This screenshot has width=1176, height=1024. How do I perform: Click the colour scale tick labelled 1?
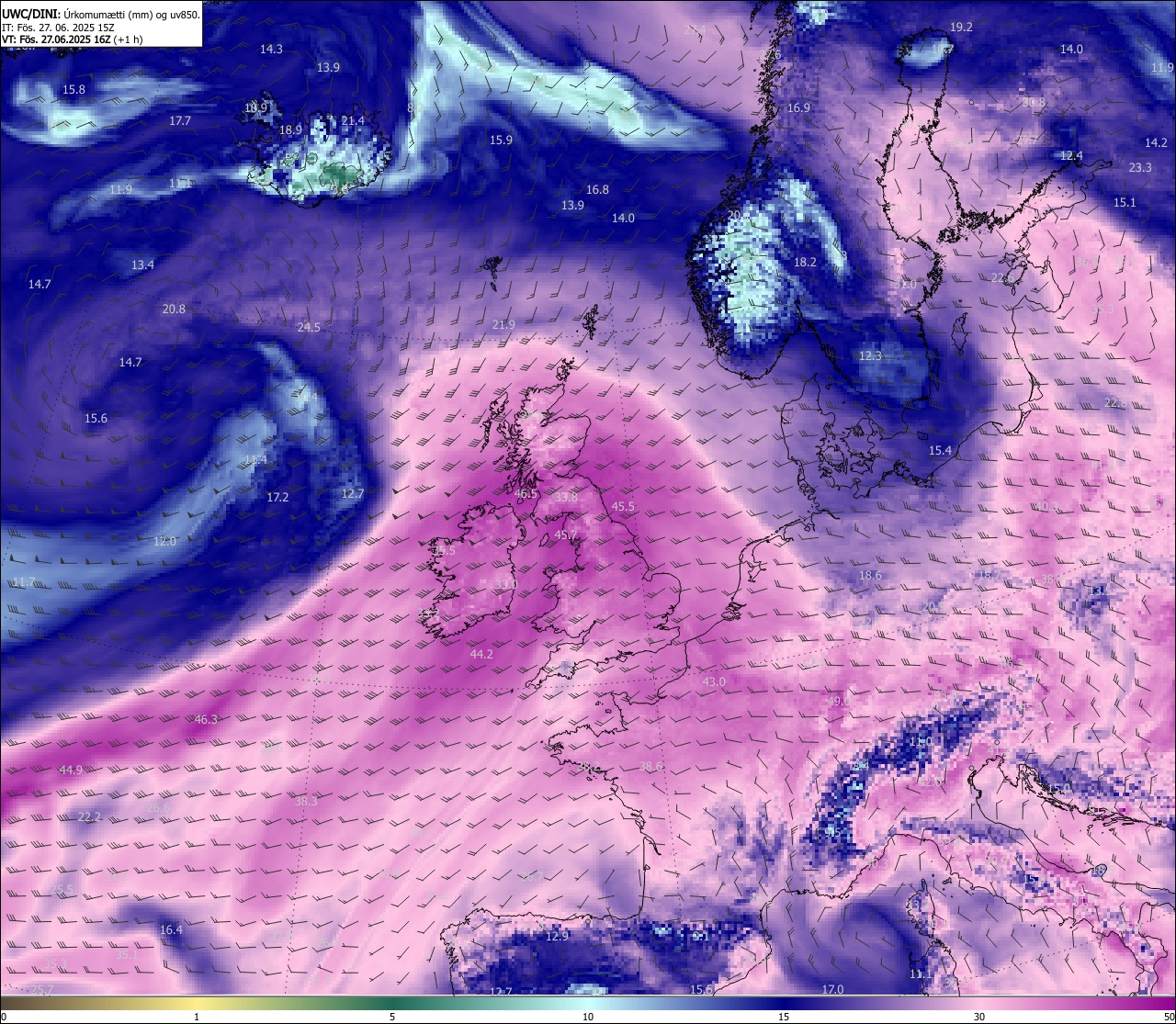[x=197, y=1017]
